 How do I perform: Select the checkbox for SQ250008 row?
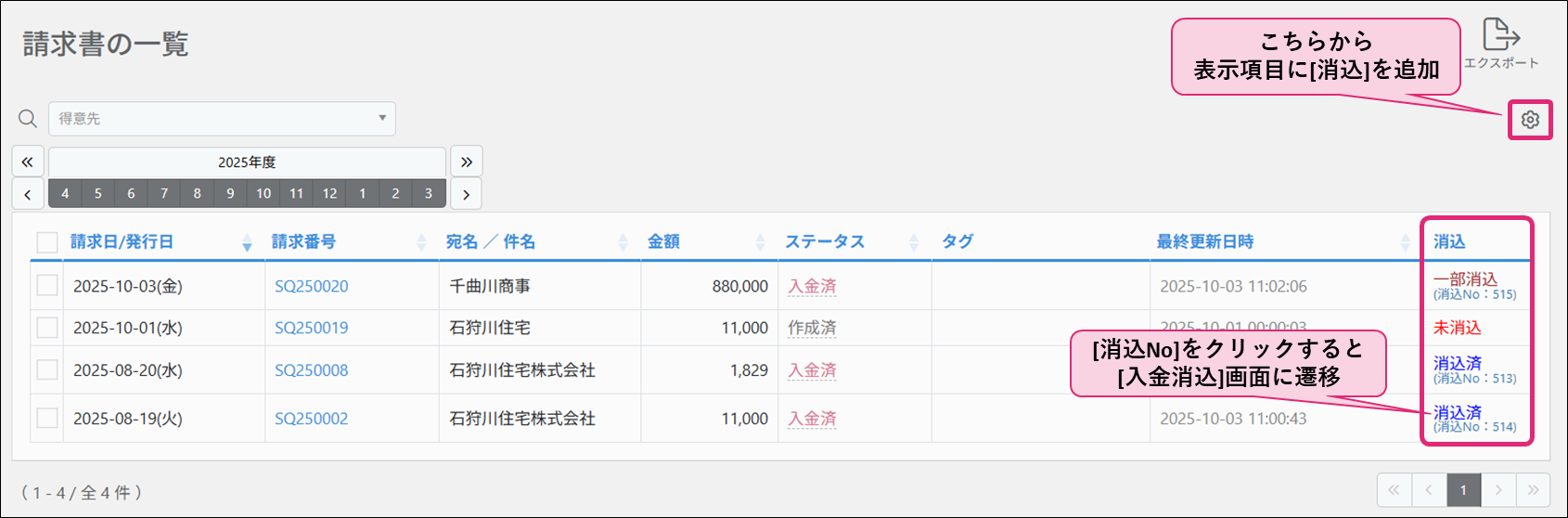pyautogui.click(x=47, y=369)
